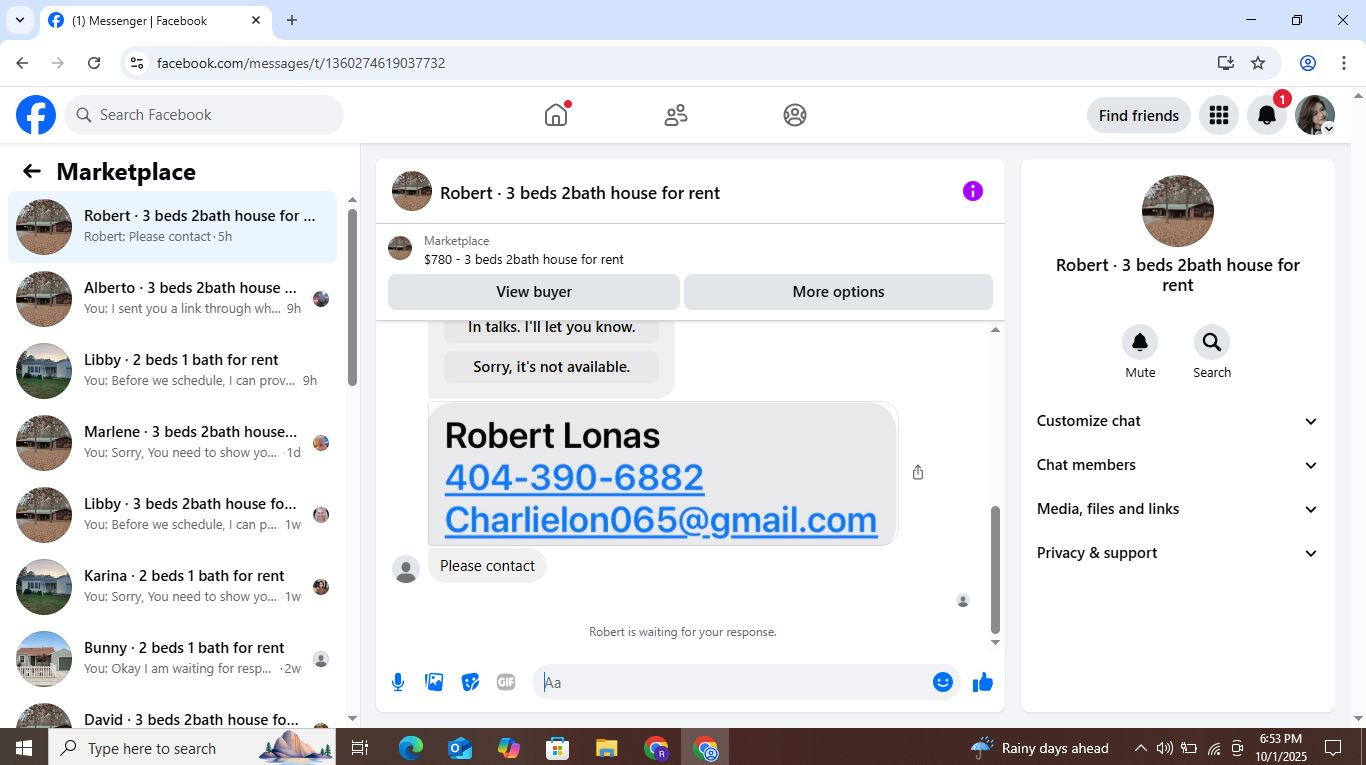
Task: Open the Windows taskbar search box
Action: coord(194,748)
